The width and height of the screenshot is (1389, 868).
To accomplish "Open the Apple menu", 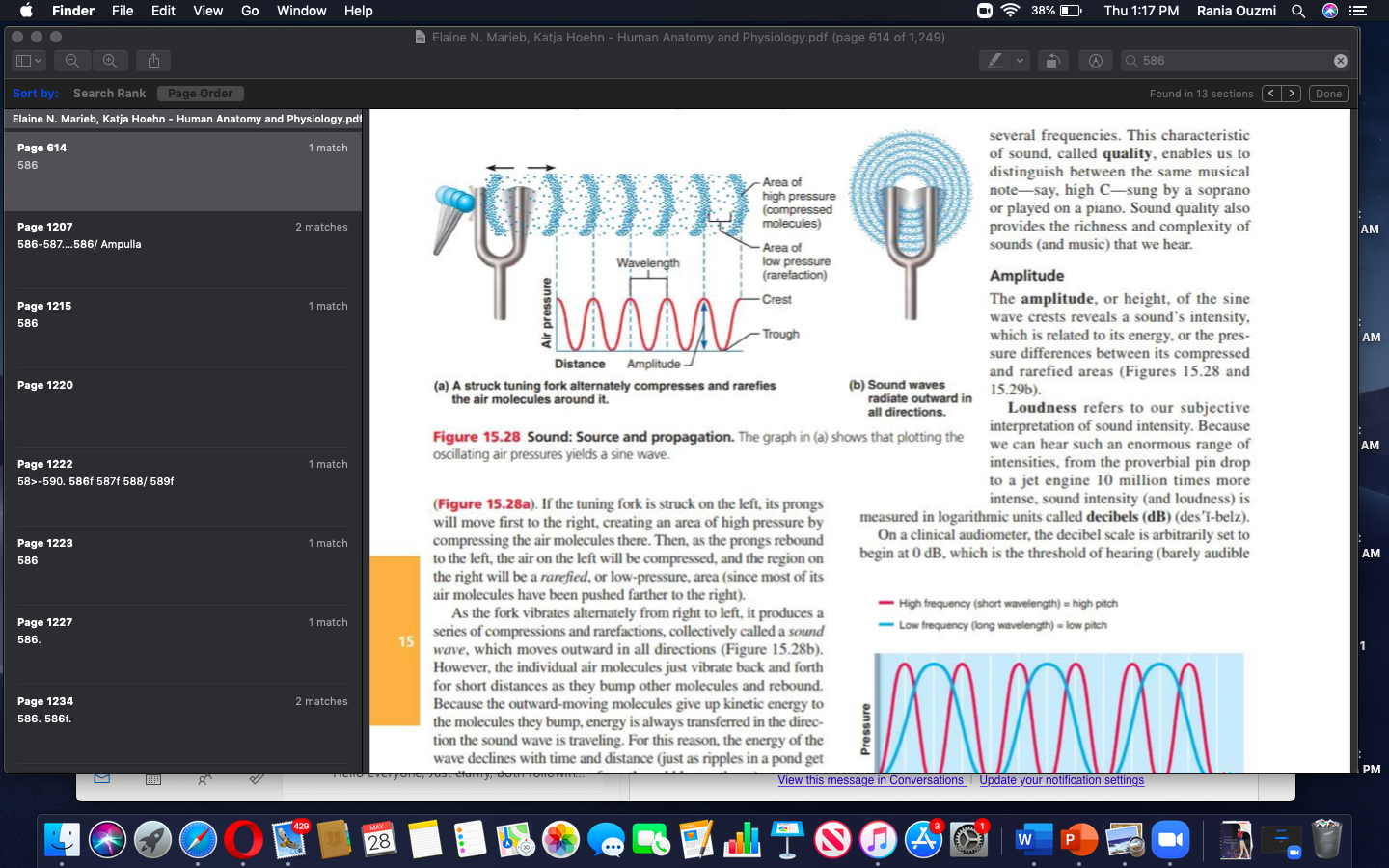I will pyautogui.click(x=26, y=11).
